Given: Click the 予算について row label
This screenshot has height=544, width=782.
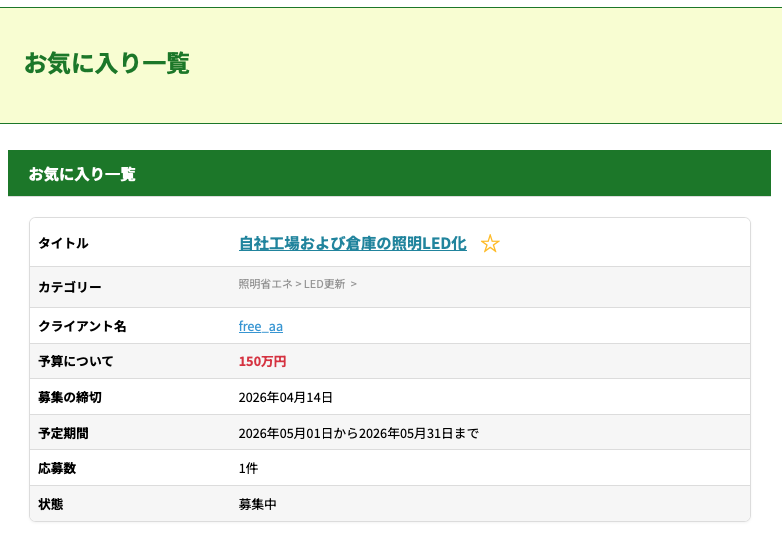Looking at the screenshot, I should tap(76, 361).
